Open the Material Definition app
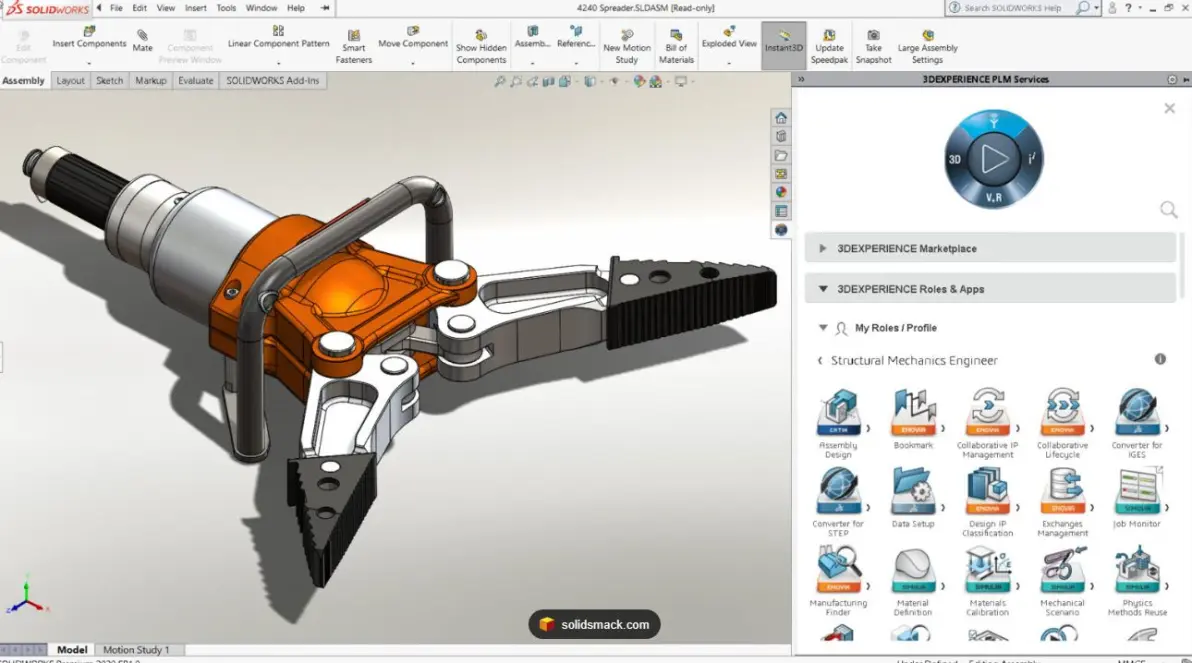This screenshot has width=1192, height=663. coord(912,581)
